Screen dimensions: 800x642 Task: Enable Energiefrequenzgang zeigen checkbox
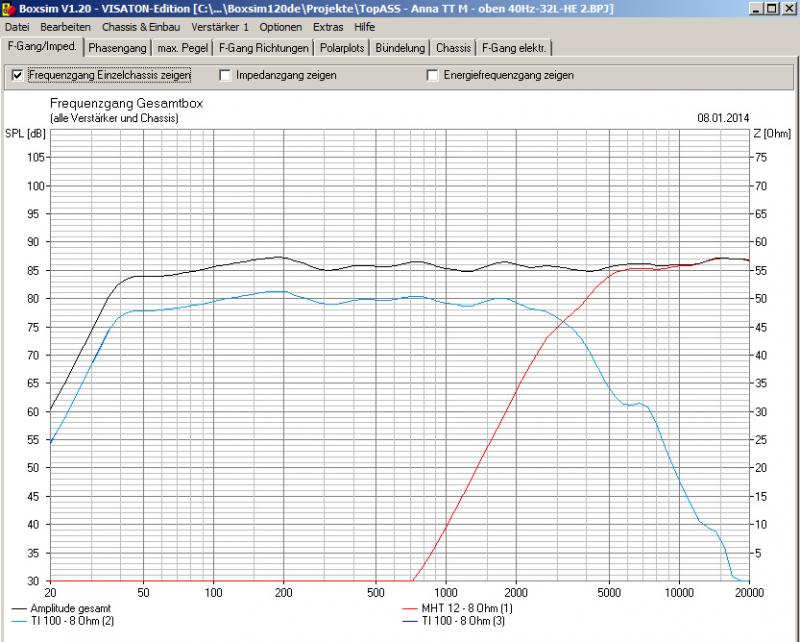pyautogui.click(x=433, y=75)
